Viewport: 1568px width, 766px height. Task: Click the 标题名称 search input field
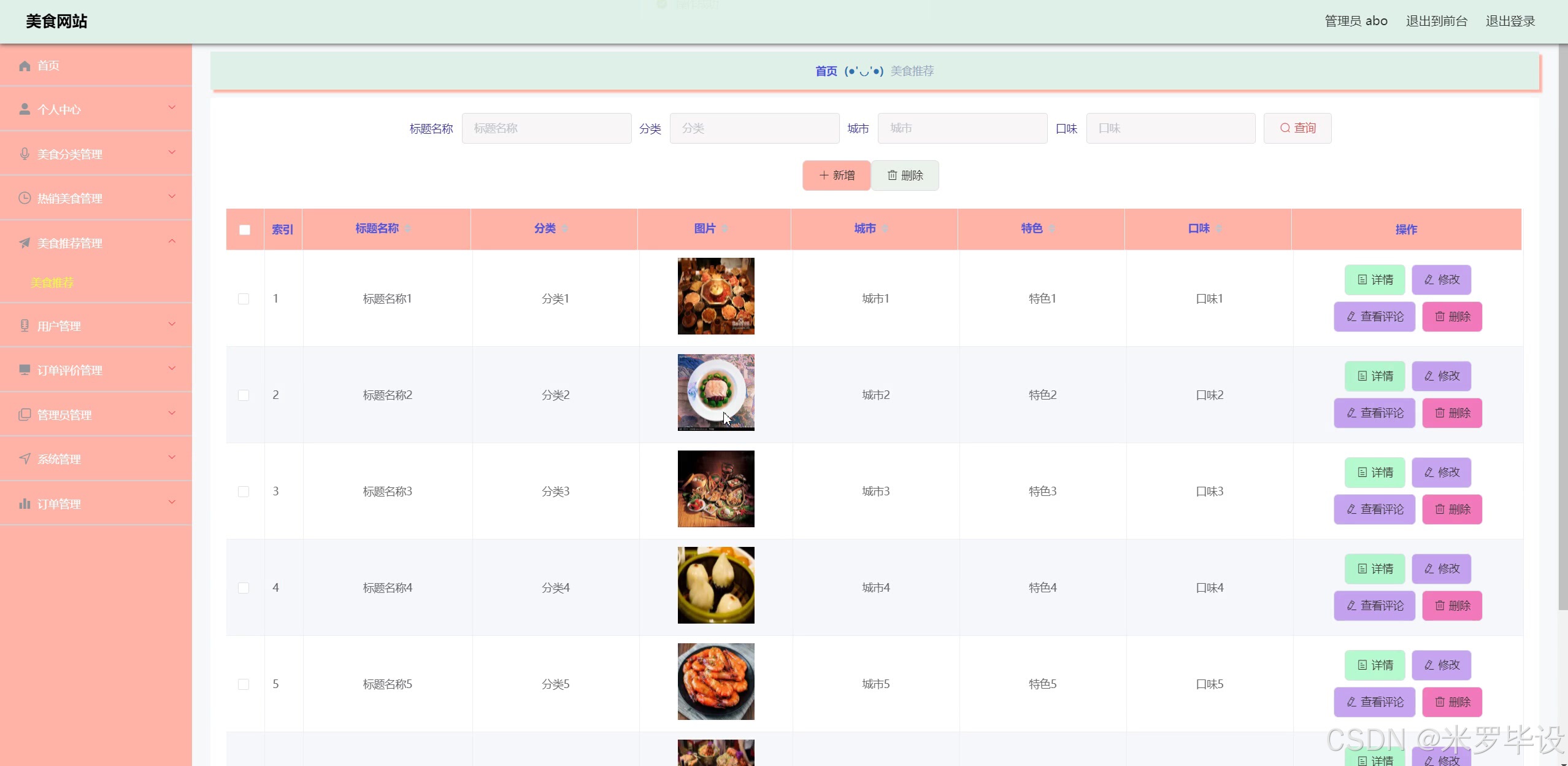(x=546, y=128)
